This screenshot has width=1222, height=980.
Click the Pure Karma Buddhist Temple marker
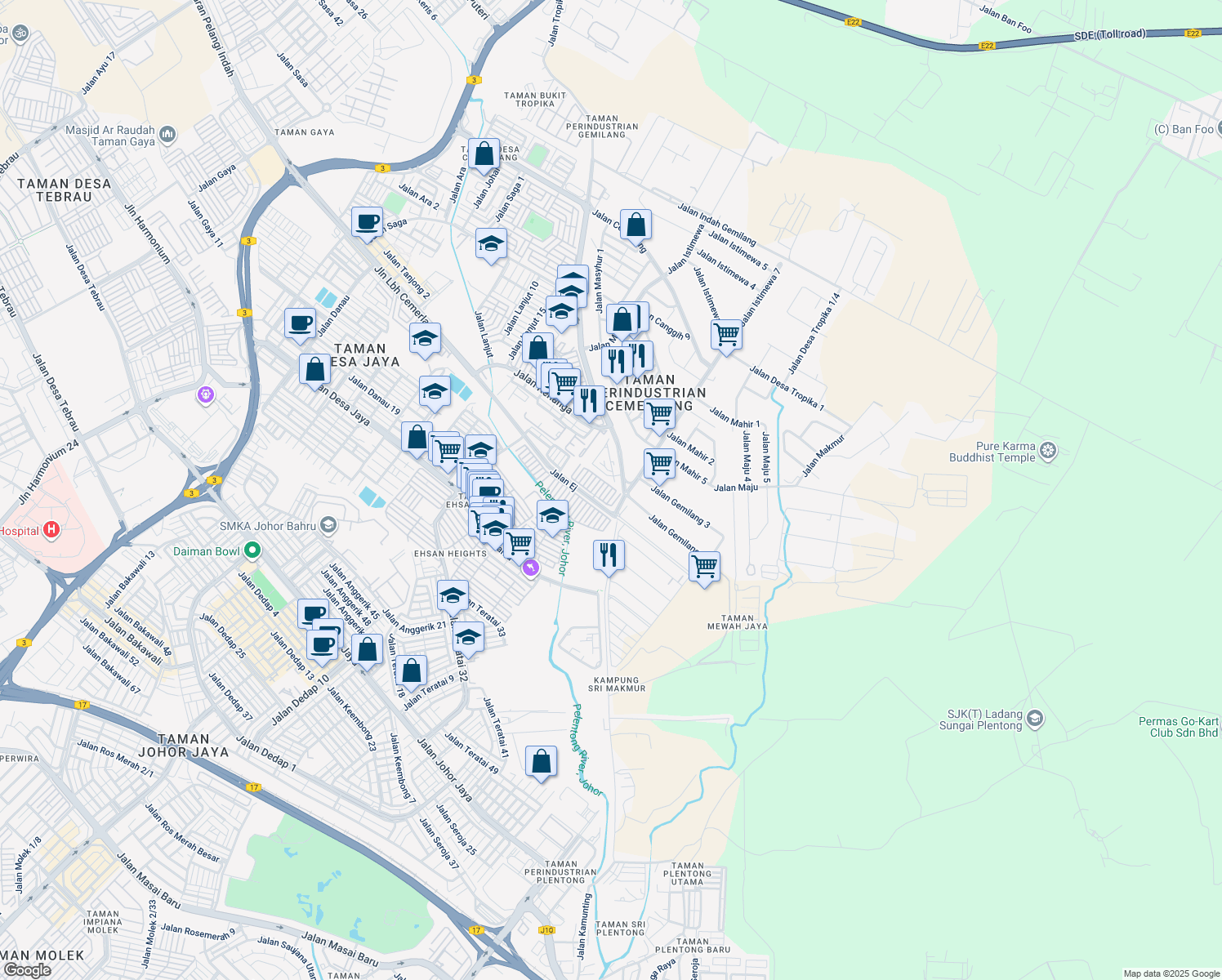tap(1049, 451)
